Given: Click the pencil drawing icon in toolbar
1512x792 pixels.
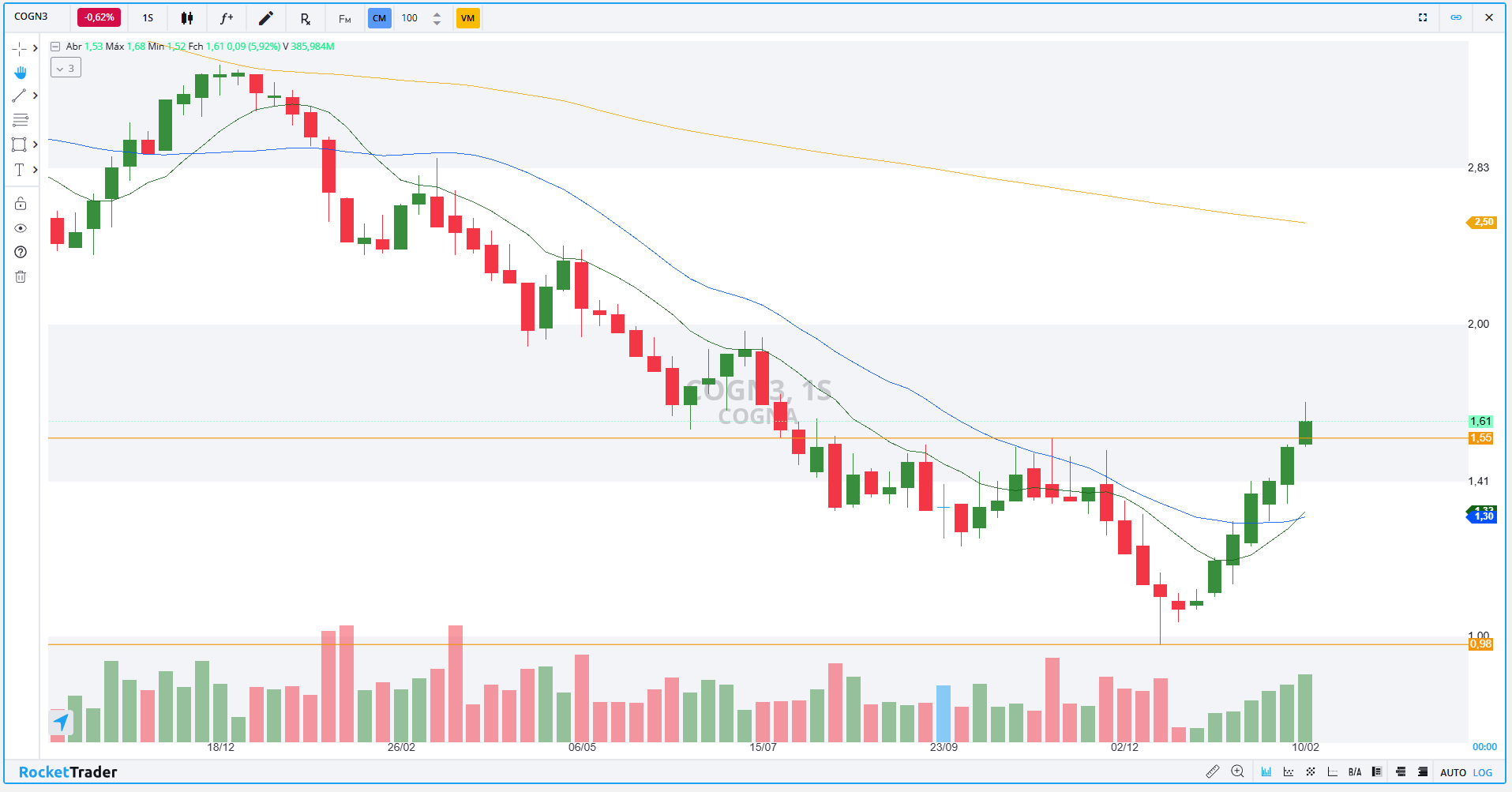Looking at the screenshot, I should click(x=266, y=18).
